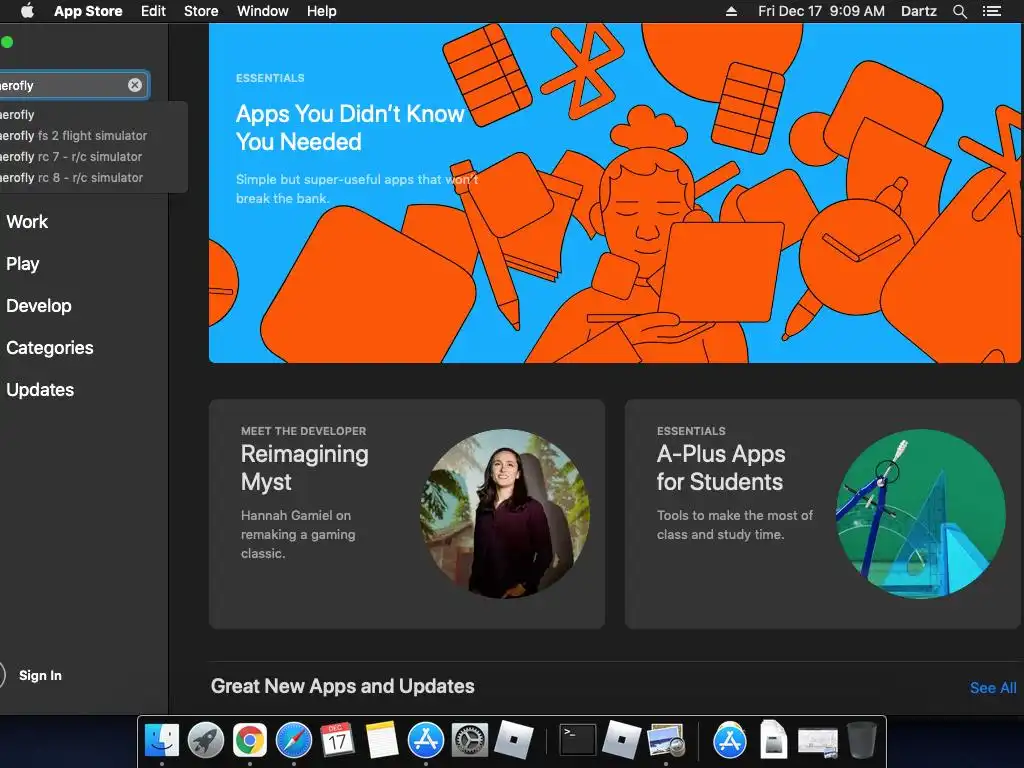Image resolution: width=1024 pixels, height=768 pixels.
Task: Click the green zoom window button
Action: click(x=7, y=42)
